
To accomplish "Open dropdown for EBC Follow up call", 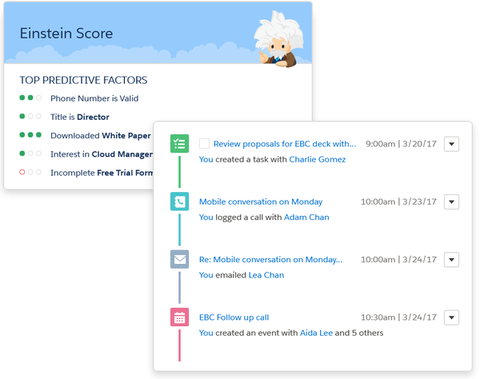I will click(x=451, y=317).
